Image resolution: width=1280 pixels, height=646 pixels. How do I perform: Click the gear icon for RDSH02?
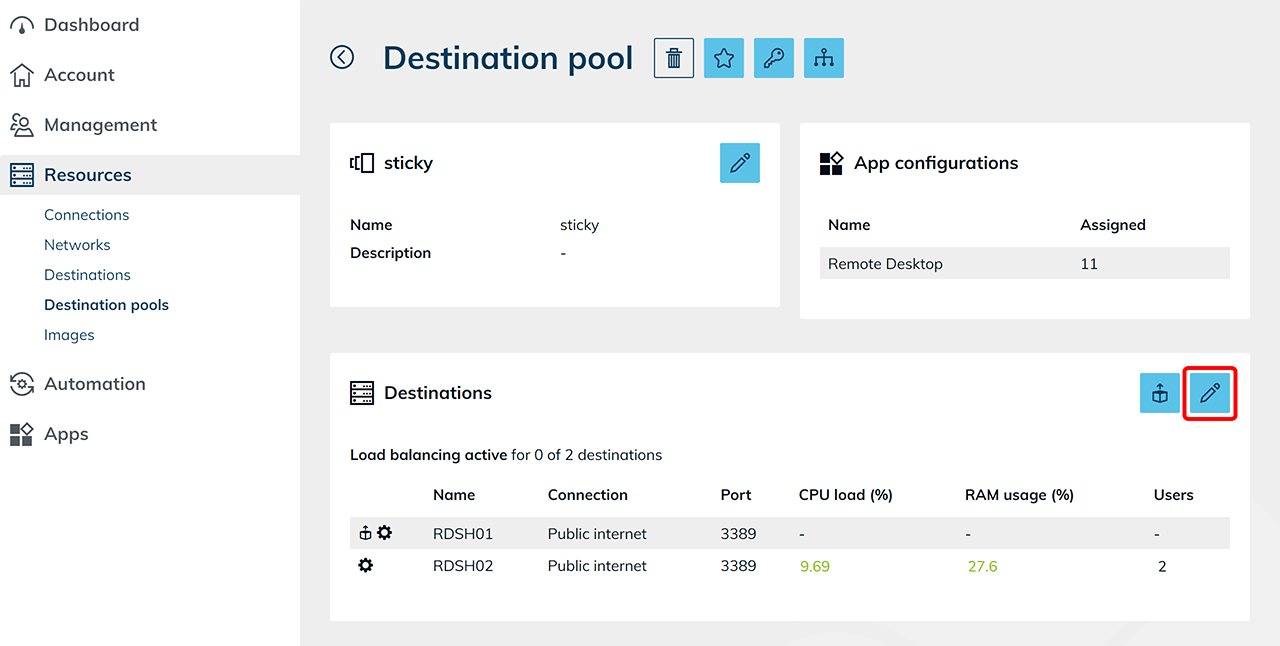pyautogui.click(x=366, y=566)
